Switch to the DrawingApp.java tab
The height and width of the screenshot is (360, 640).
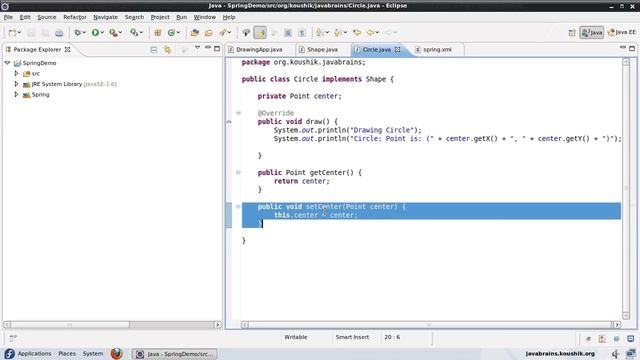(x=259, y=49)
